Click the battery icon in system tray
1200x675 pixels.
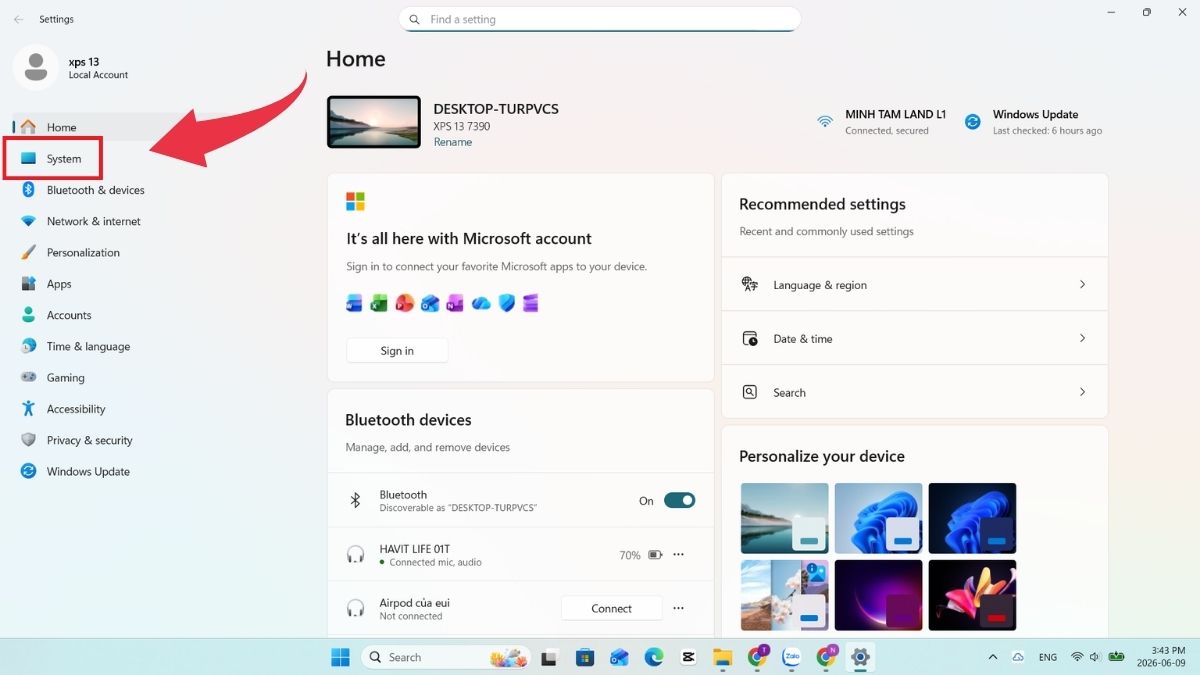[x=1116, y=657]
